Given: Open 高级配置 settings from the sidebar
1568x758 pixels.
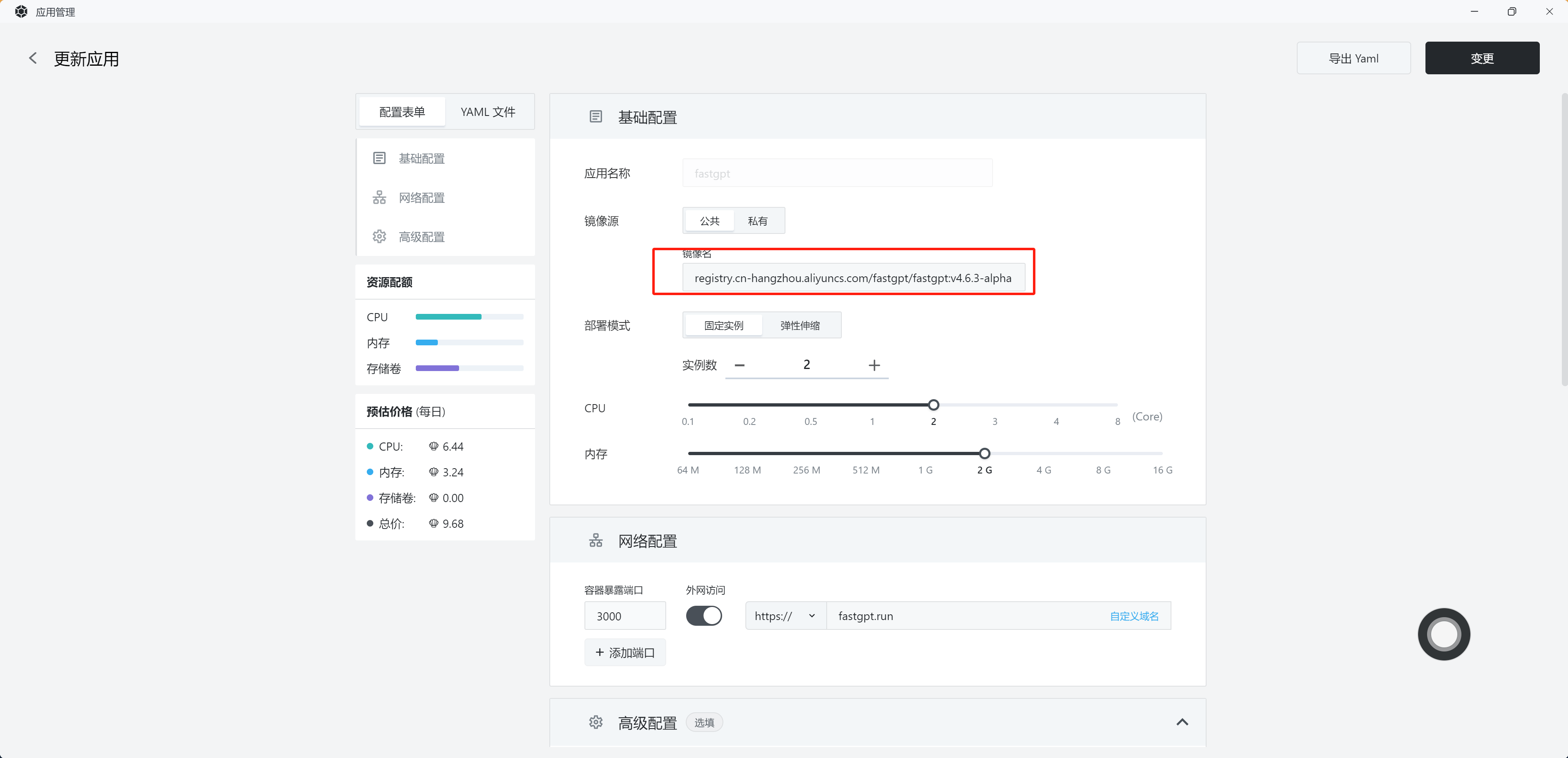Looking at the screenshot, I should 422,236.
